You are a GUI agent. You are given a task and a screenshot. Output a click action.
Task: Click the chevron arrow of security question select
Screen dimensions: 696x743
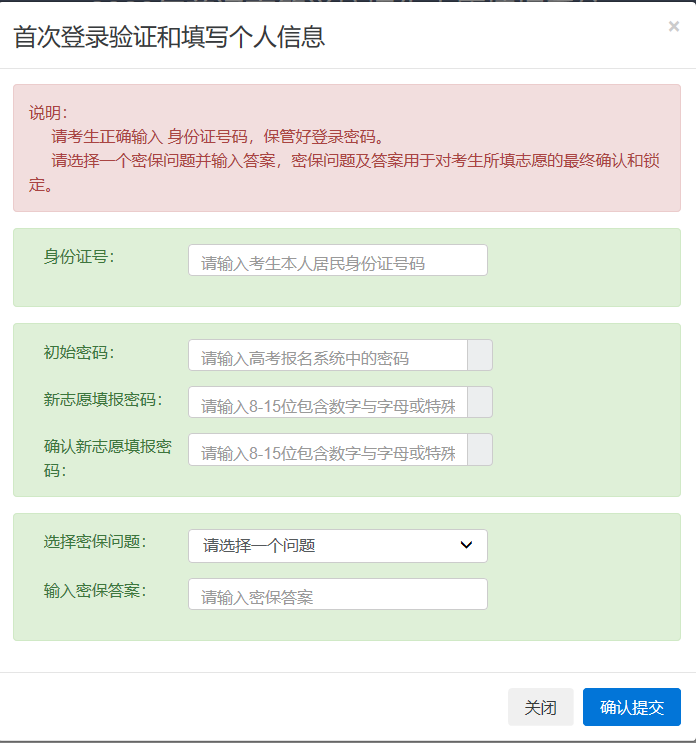coord(466,545)
